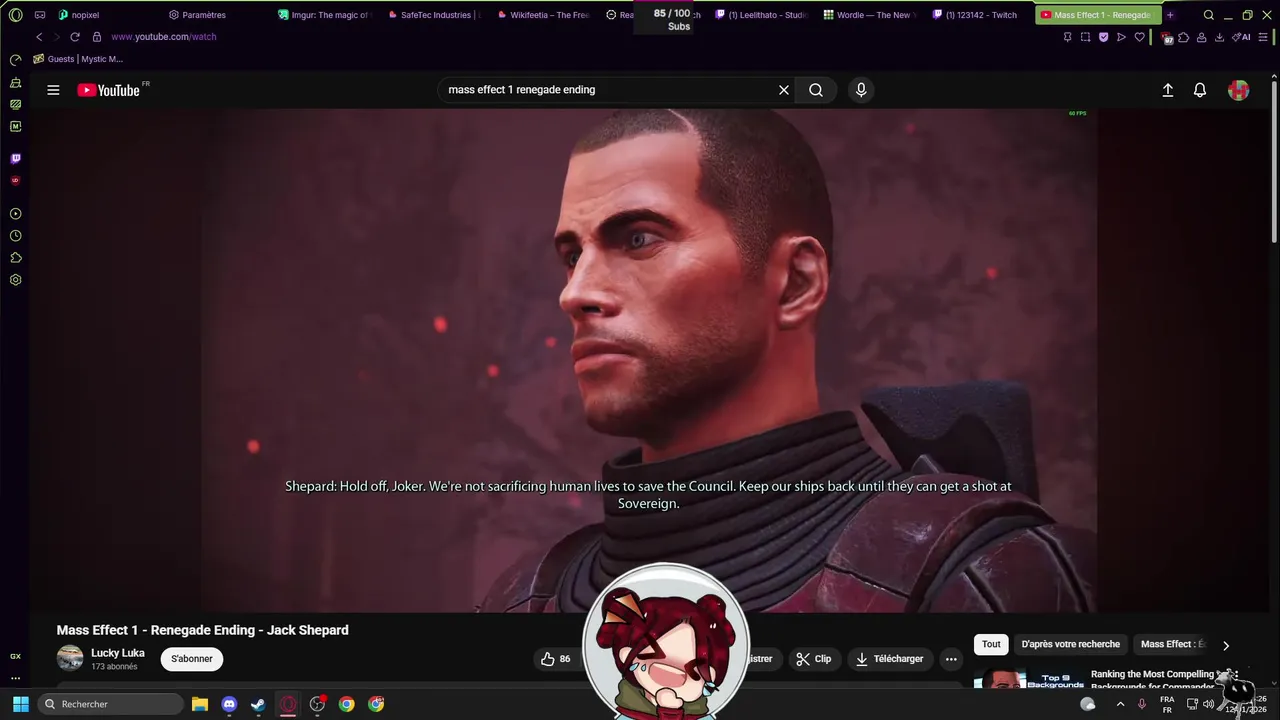Open browser downloads icon

(x=1219, y=37)
